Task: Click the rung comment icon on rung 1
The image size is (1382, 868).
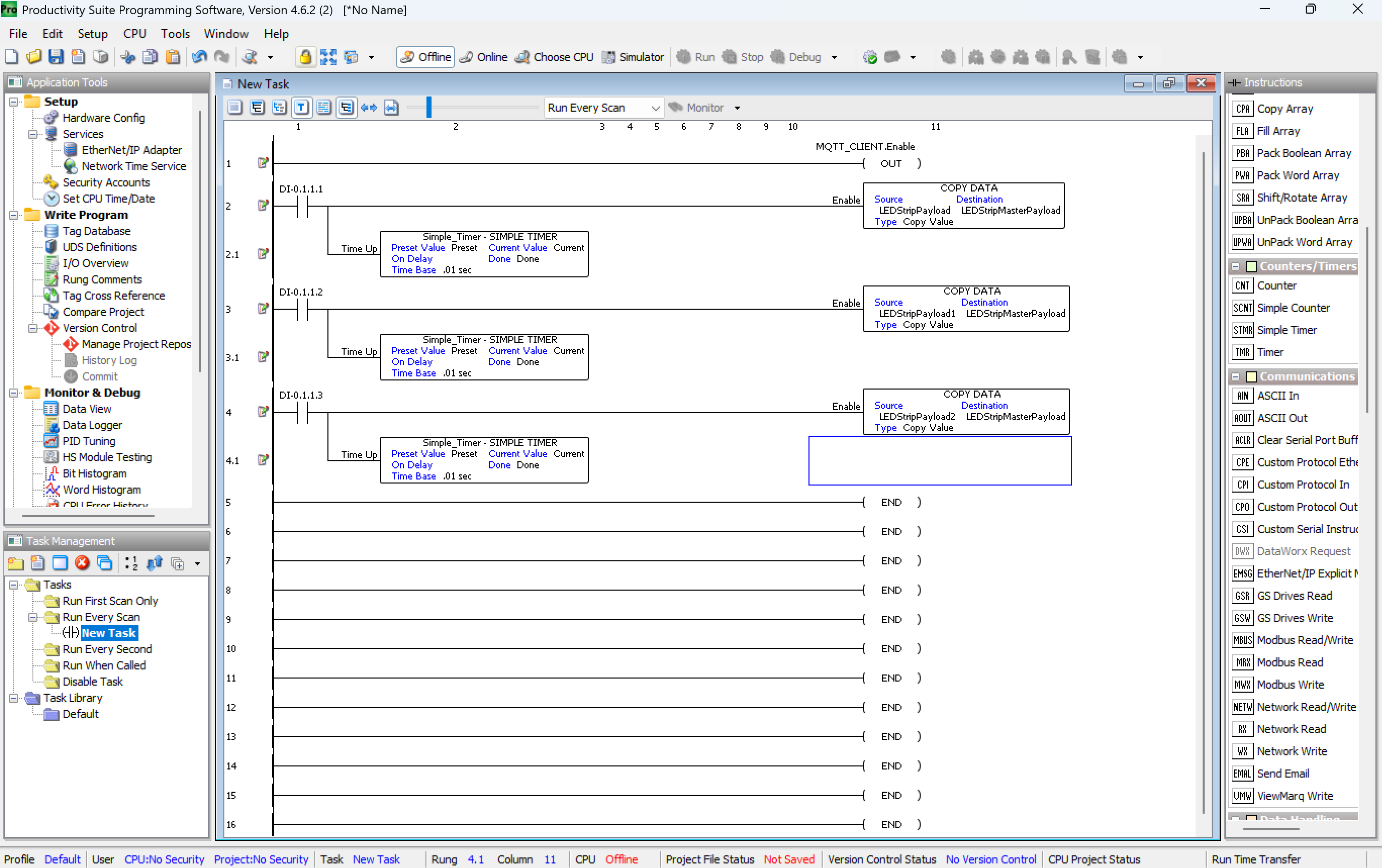Action: [x=263, y=164]
